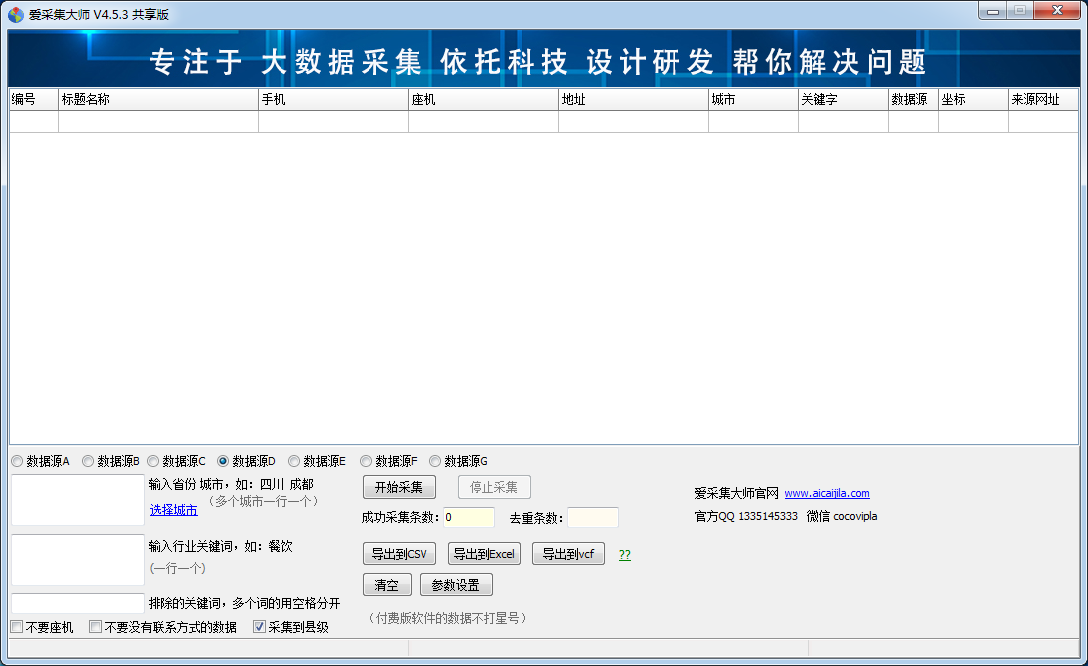
Task: Export results with 导出到CSV
Action: pos(398,553)
